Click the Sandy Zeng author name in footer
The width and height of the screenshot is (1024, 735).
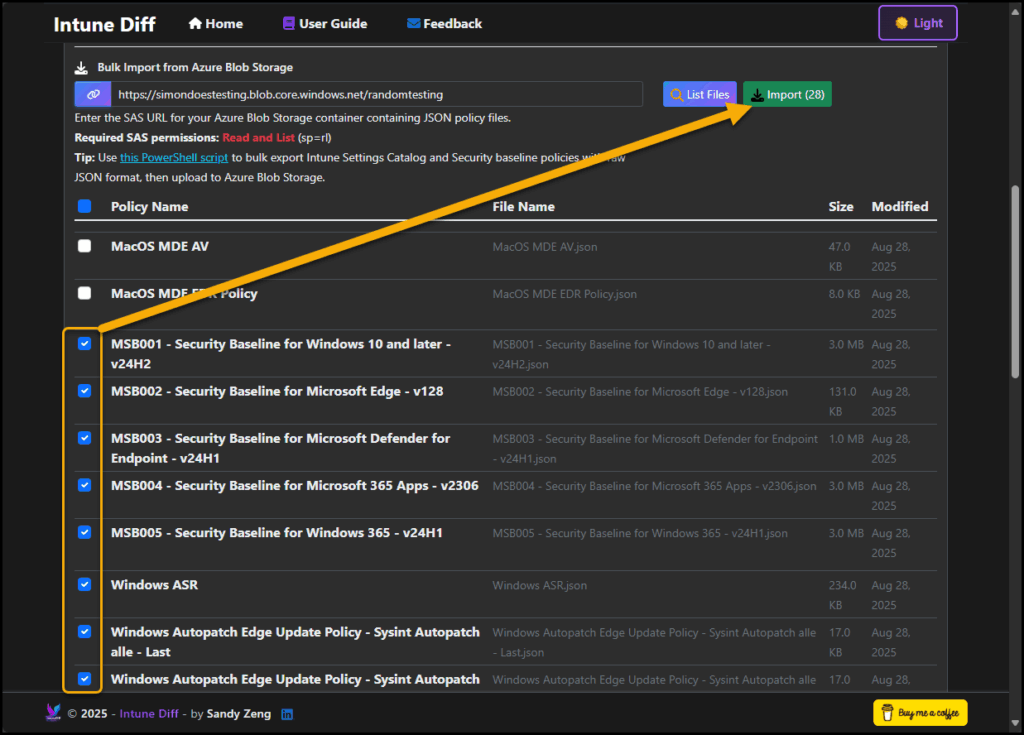(x=238, y=713)
